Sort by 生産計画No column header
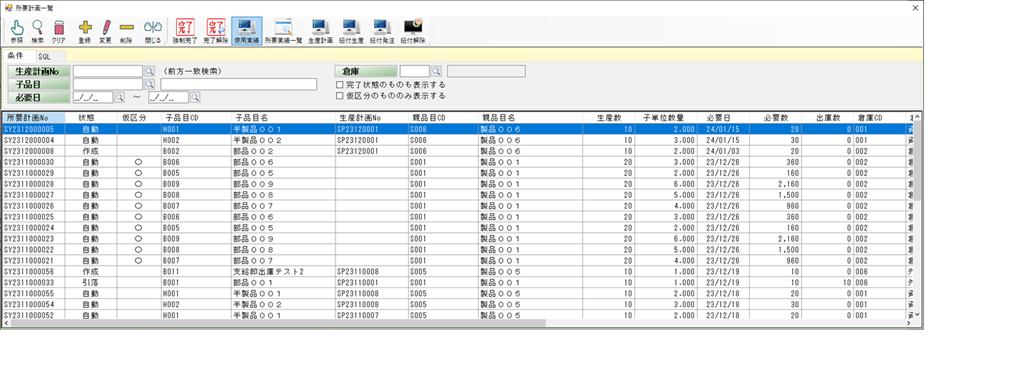This screenshot has width=1009, height=368. [x=371, y=118]
